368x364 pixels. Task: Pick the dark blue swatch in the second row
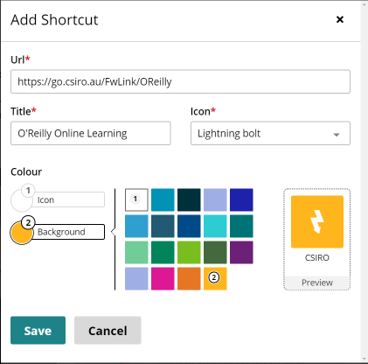[x=189, y=226]
